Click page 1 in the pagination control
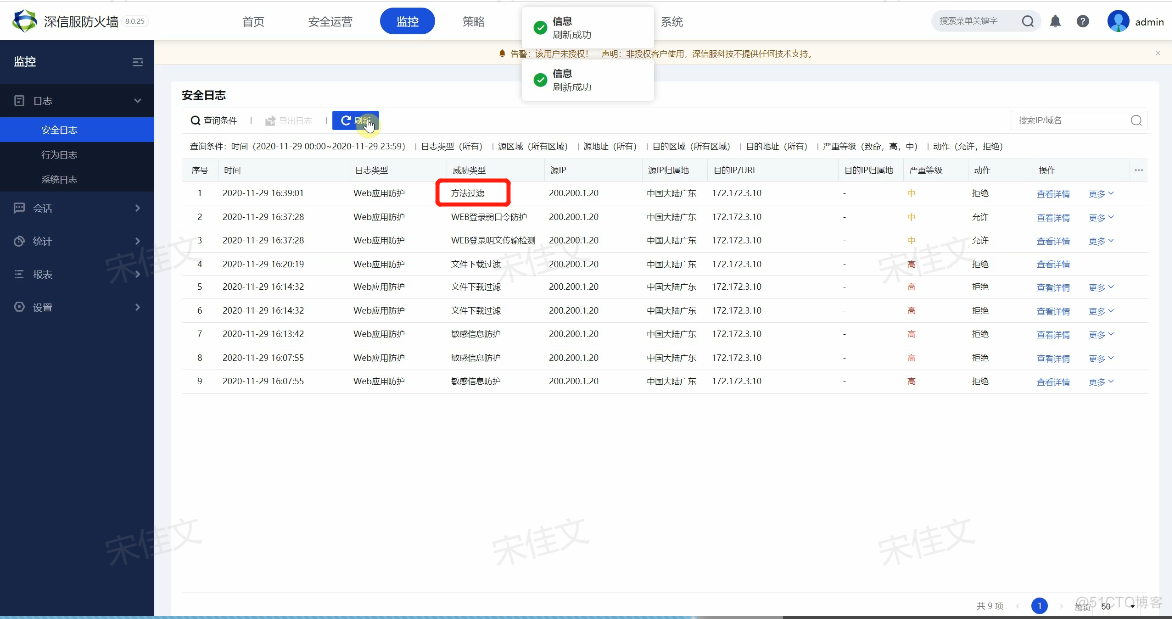 1040,605
